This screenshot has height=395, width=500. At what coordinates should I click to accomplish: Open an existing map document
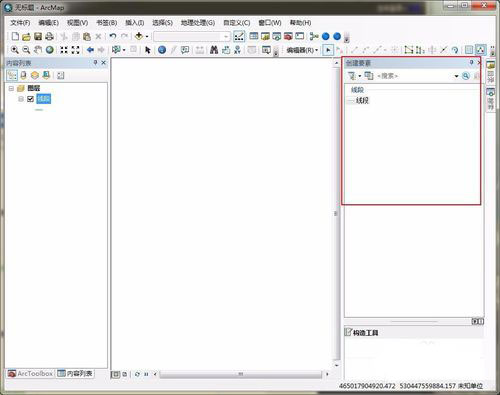tap(26, 37)
